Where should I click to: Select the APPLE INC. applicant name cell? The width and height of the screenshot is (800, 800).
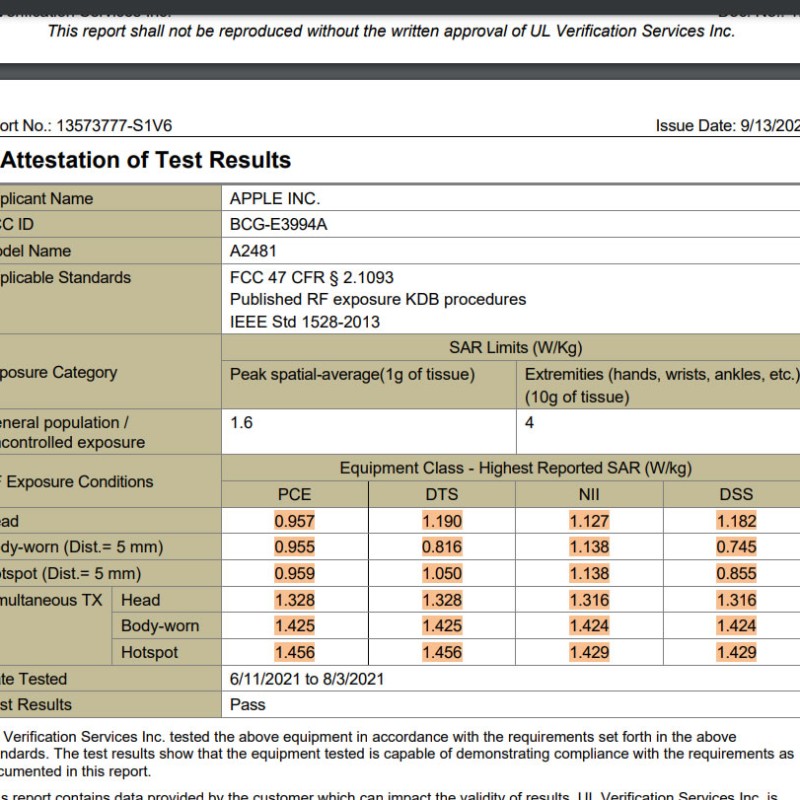click(275, 198)
